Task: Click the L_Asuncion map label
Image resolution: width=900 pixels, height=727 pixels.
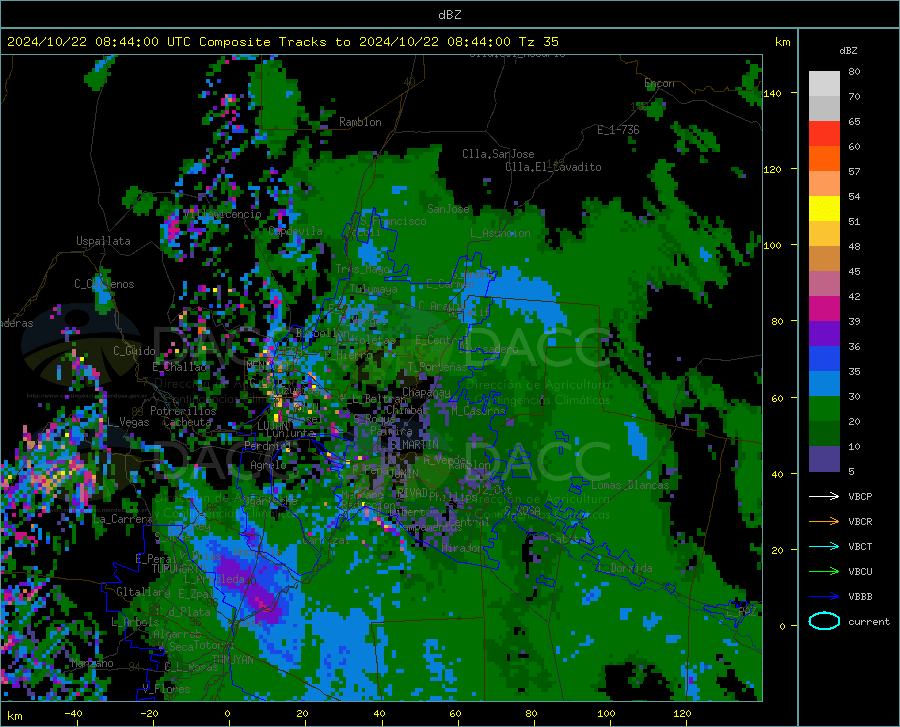Action: pos(500,233)
